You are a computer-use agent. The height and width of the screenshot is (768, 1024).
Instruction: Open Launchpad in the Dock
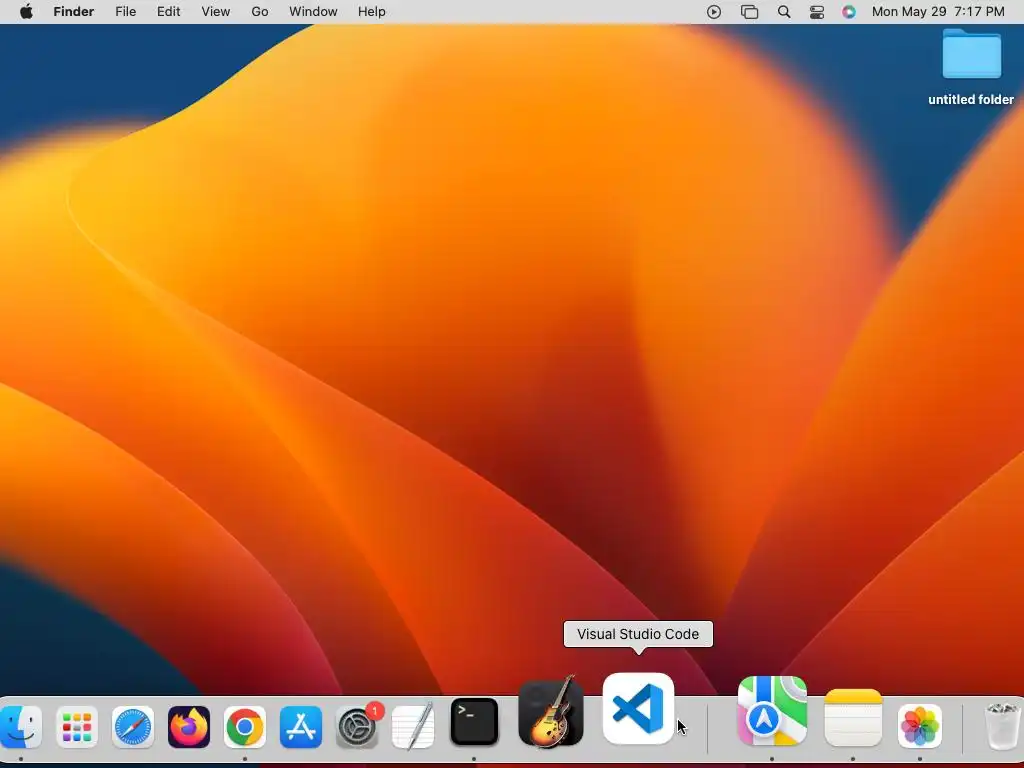tap(77, 726)
